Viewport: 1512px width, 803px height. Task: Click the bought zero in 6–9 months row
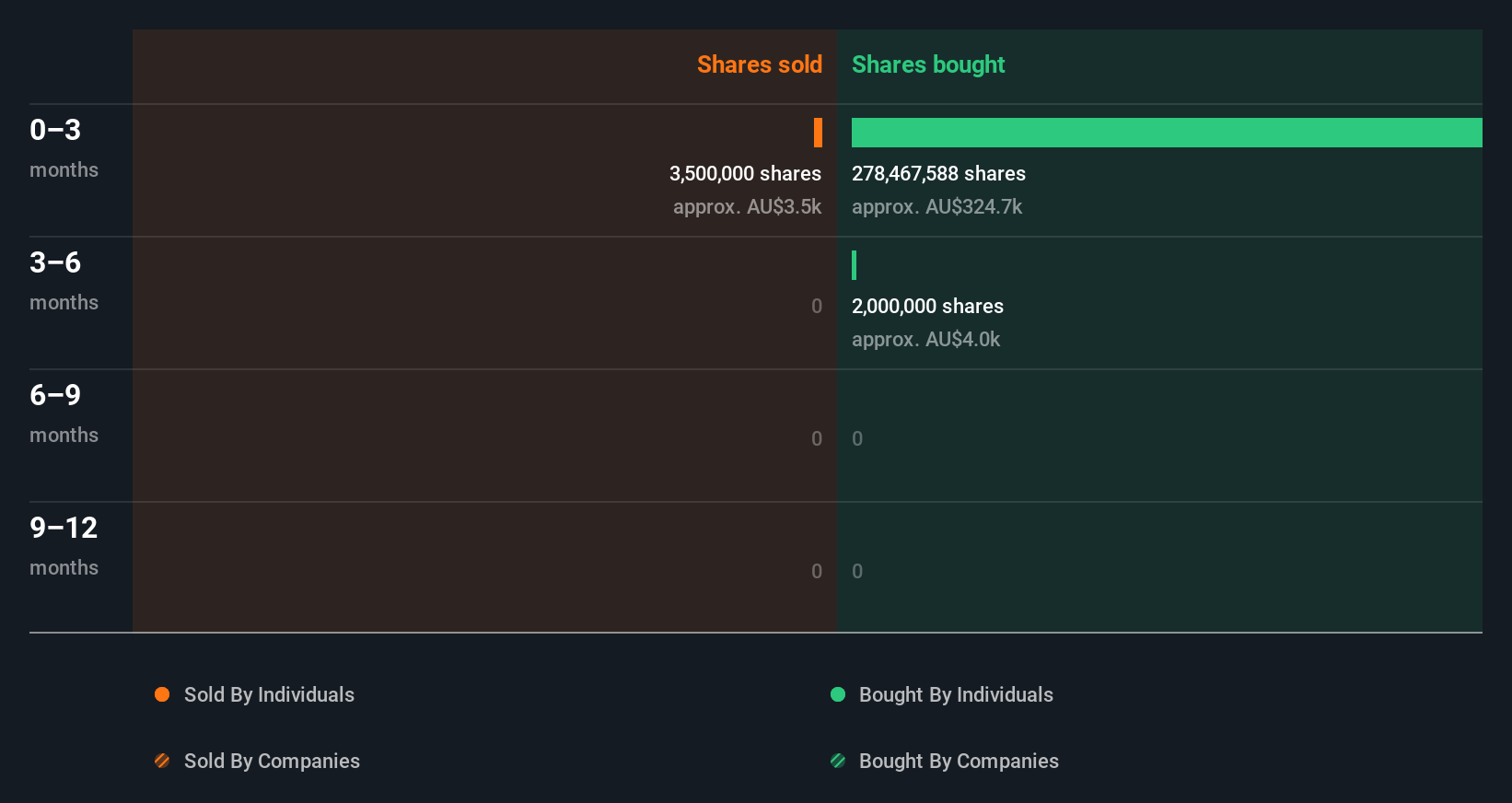point(857,438)
